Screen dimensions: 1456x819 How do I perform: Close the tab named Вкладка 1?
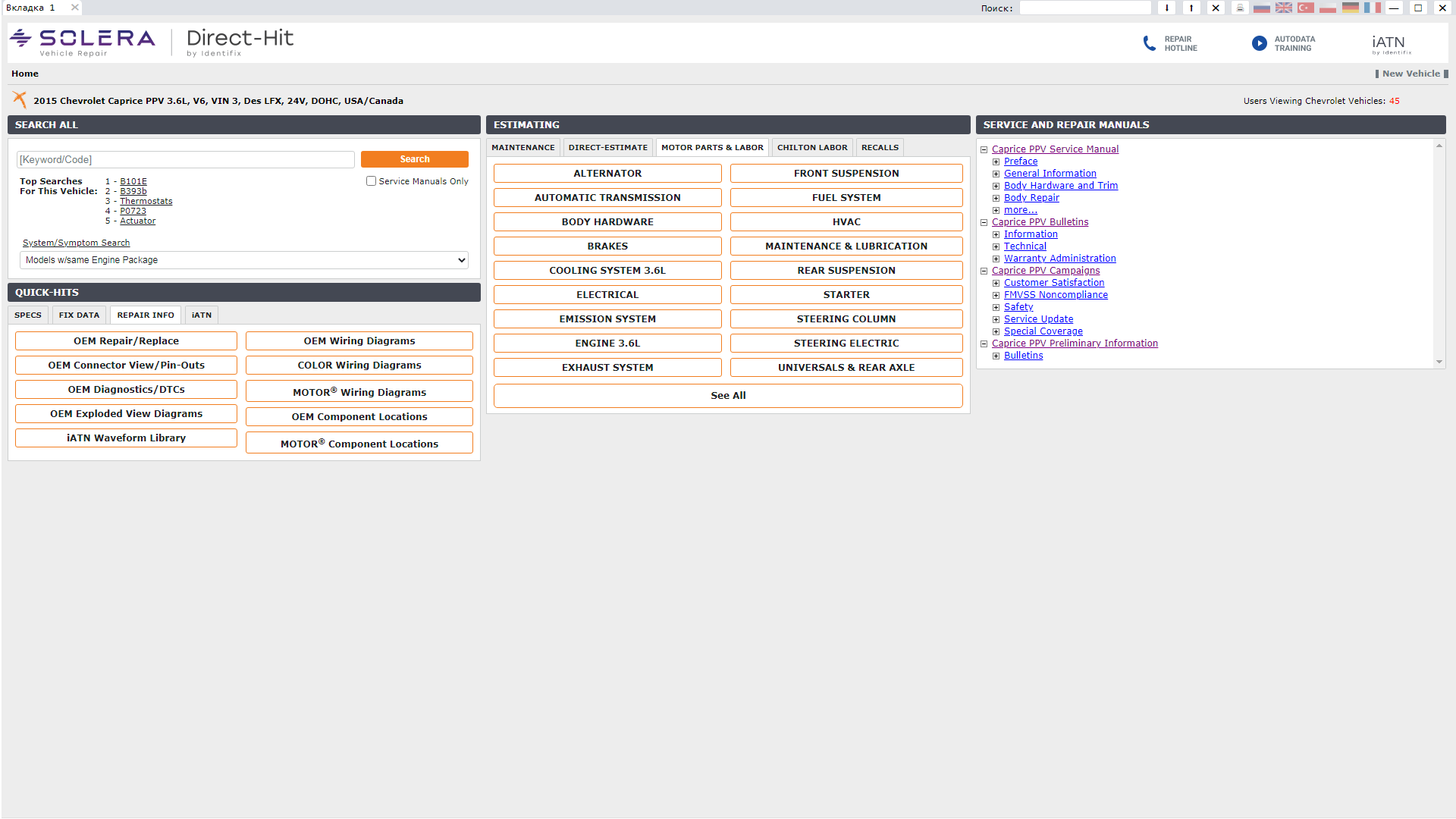[74, 8]
